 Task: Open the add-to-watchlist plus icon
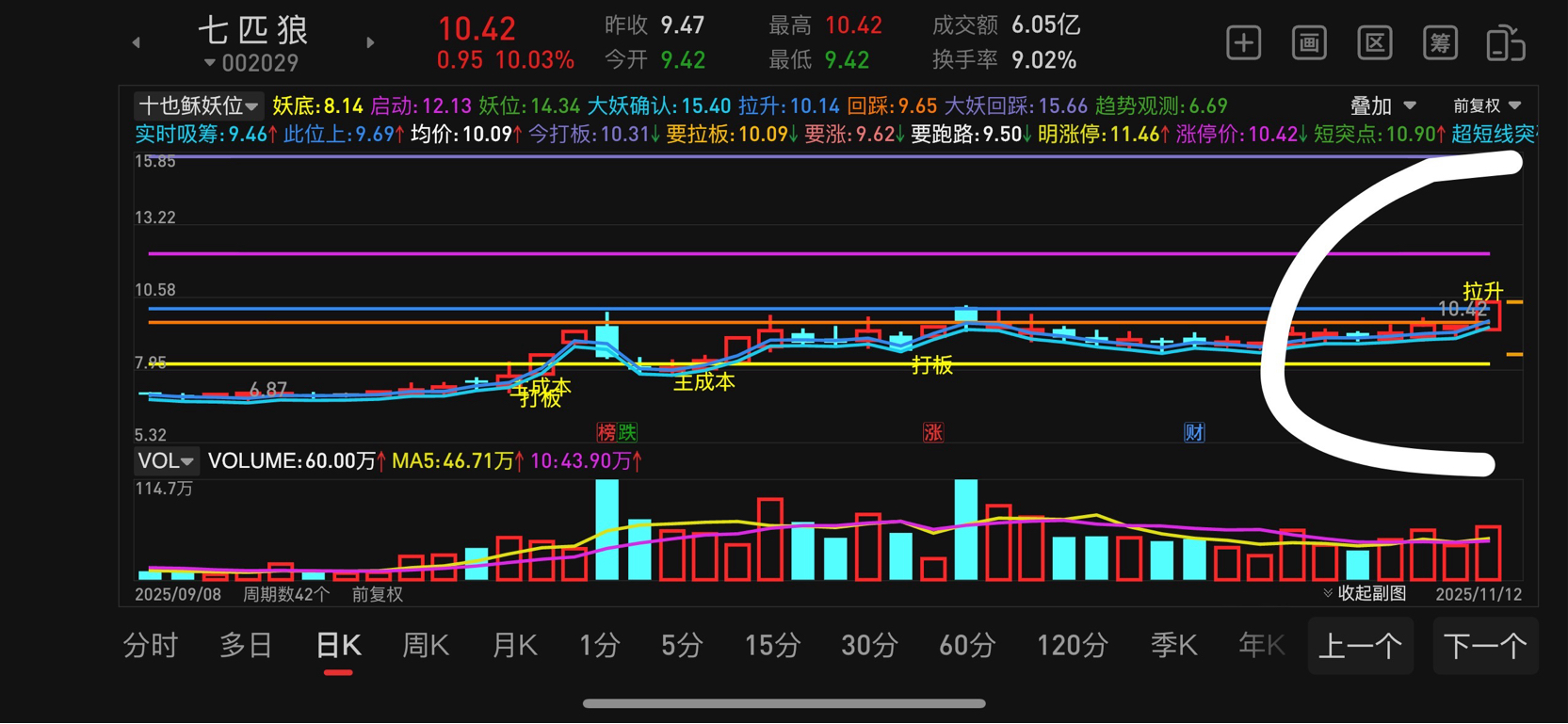click(1243, 43)
